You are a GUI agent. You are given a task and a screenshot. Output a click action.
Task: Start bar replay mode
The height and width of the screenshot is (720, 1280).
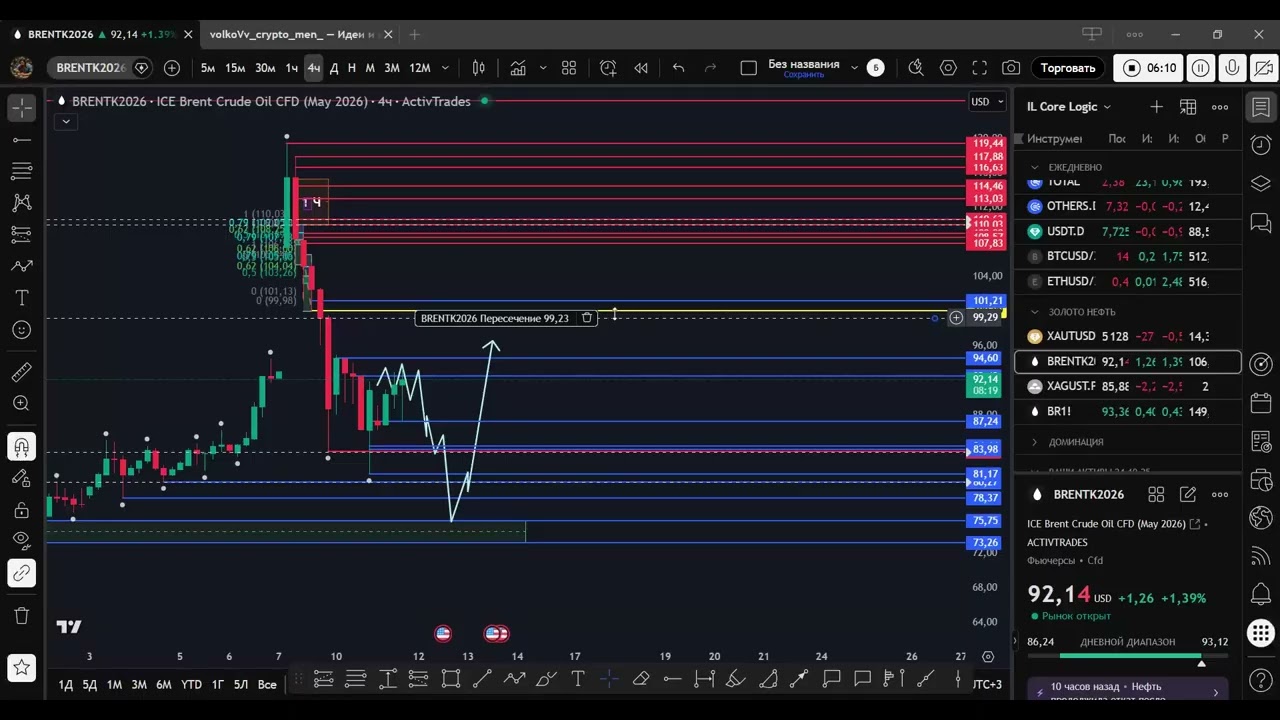pos(641,68)
